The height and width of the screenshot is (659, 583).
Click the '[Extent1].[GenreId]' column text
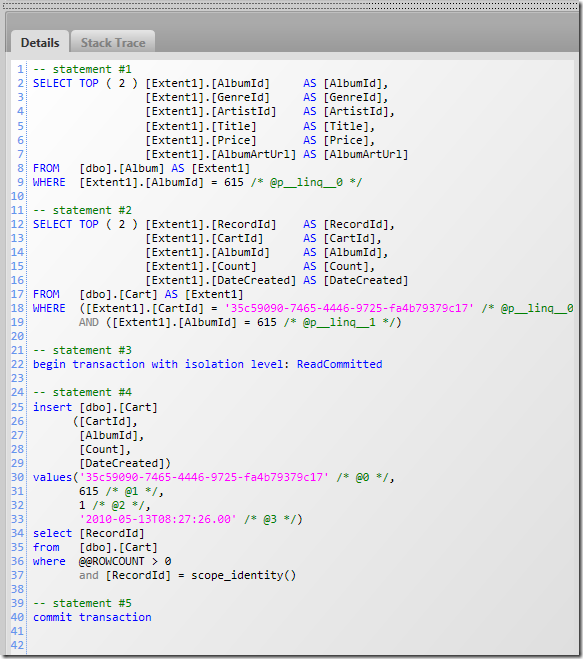(207, 98)
